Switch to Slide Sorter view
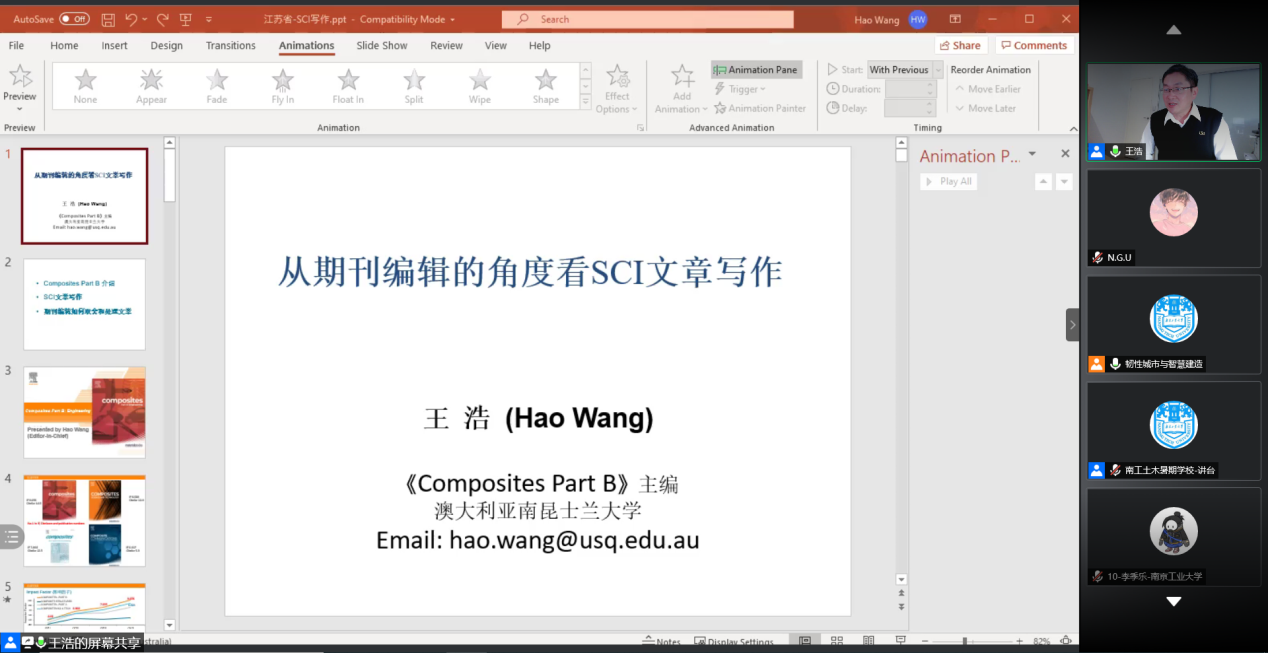The width and height of the screenshot is (1268, 653). (838, 642)
